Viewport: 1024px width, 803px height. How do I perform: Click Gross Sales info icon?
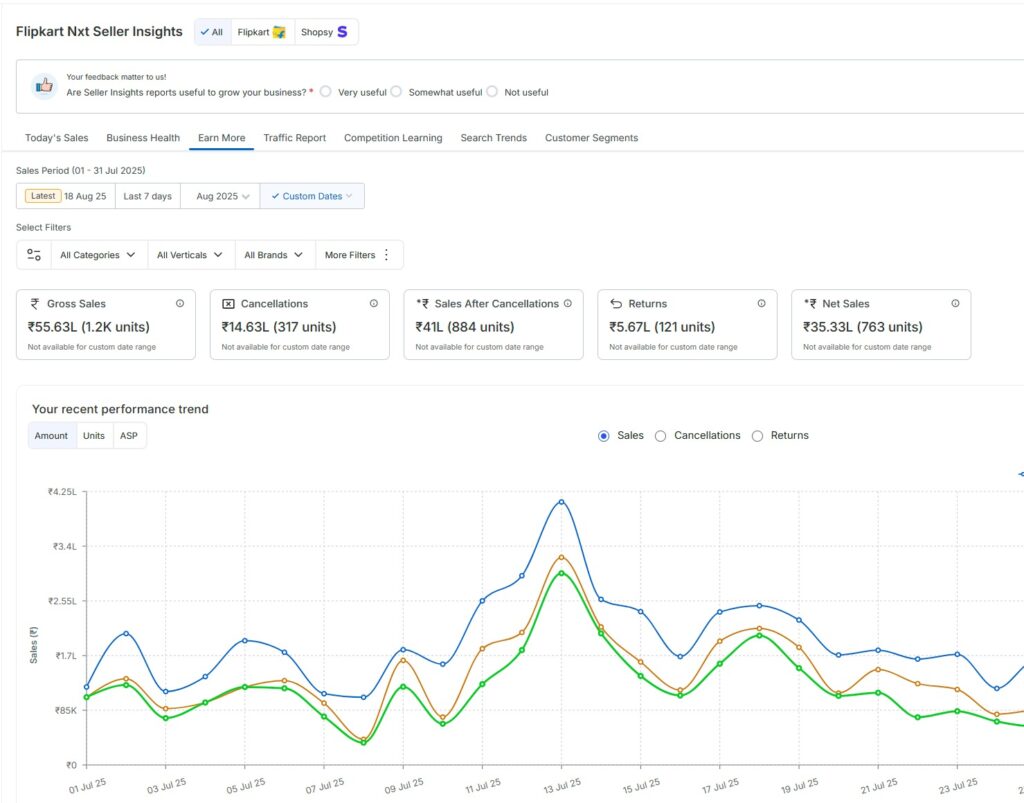(180, 304)
